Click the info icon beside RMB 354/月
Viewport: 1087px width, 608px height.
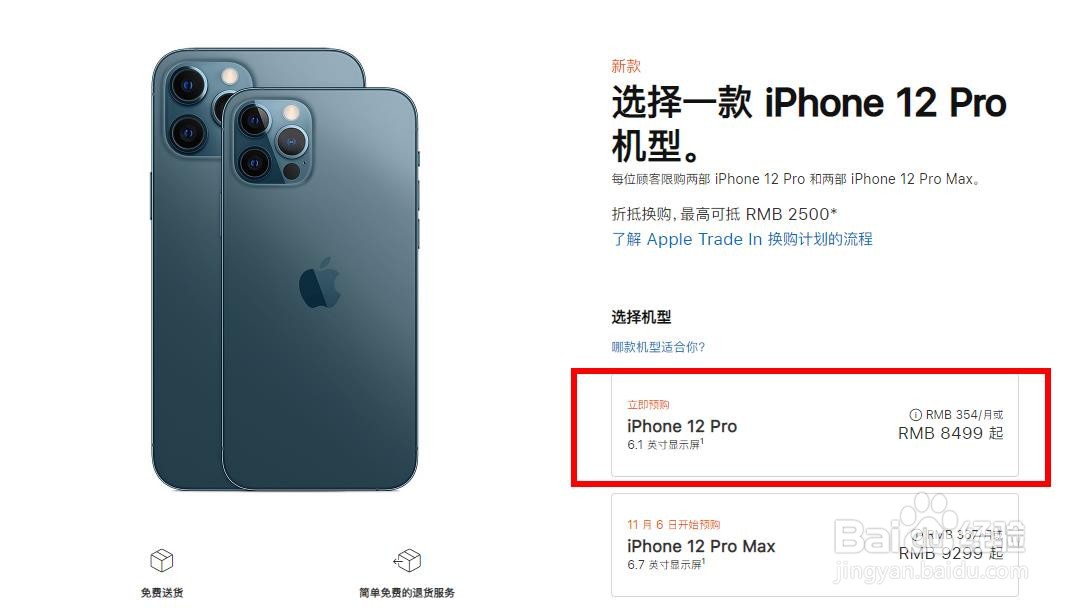coord(915,415)
